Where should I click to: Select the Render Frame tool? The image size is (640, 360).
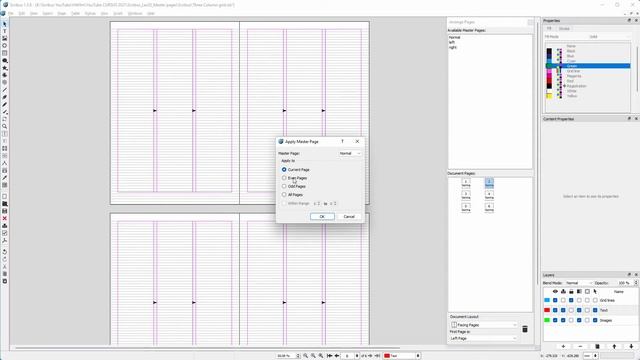click(4, 46)
